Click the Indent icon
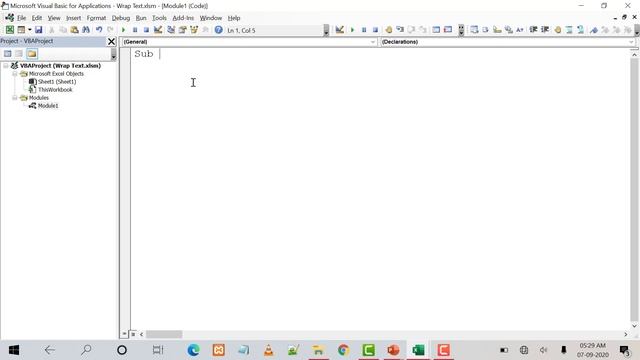 533,30
